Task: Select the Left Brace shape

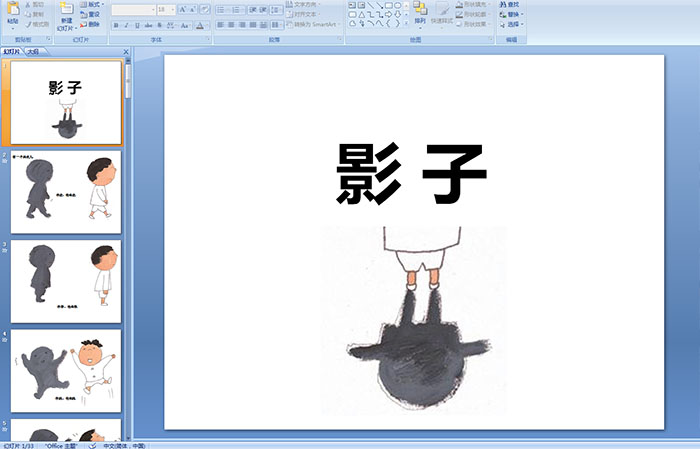Action: tap(388, 24)
